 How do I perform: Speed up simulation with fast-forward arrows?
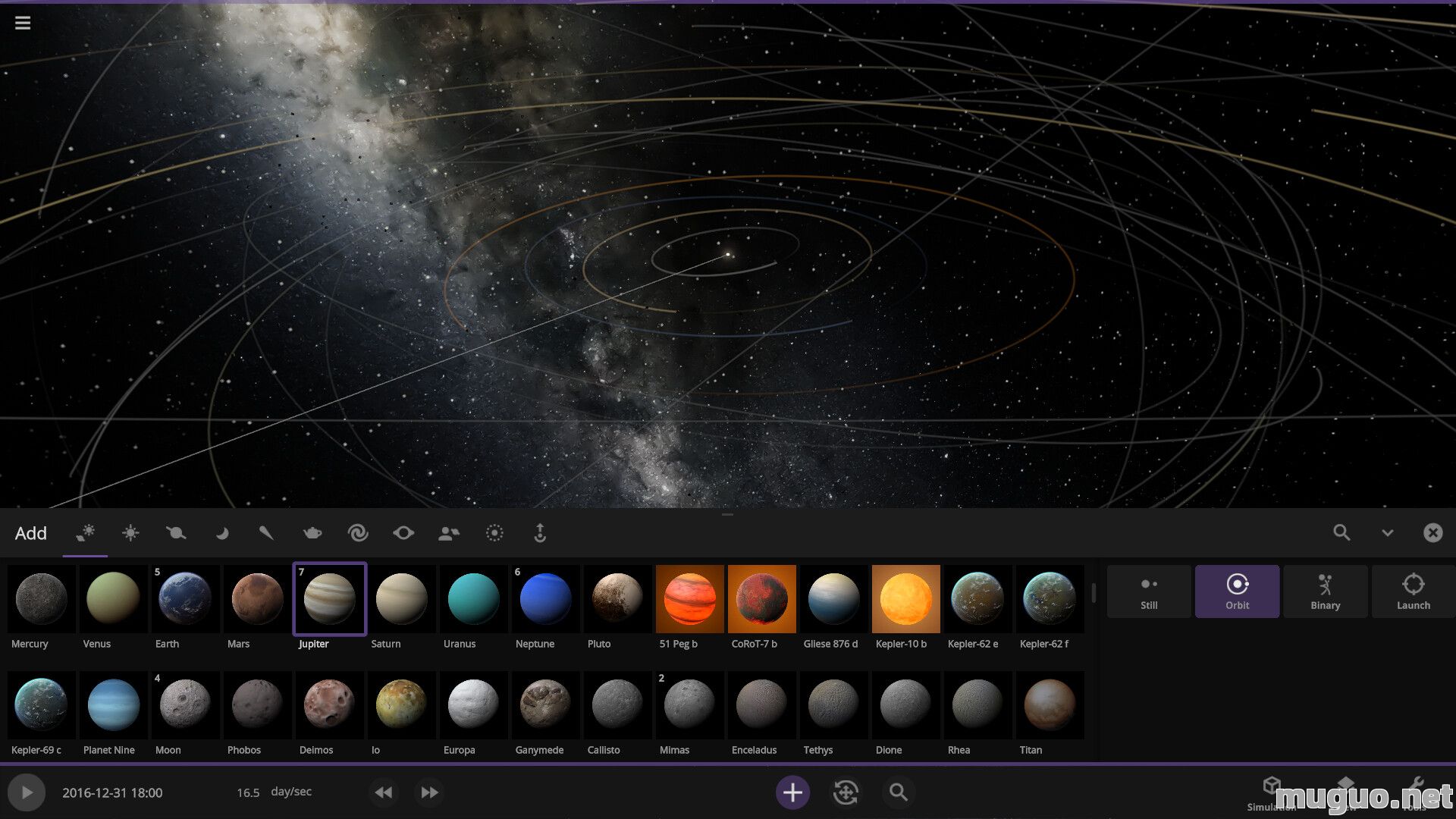(429, 792)
